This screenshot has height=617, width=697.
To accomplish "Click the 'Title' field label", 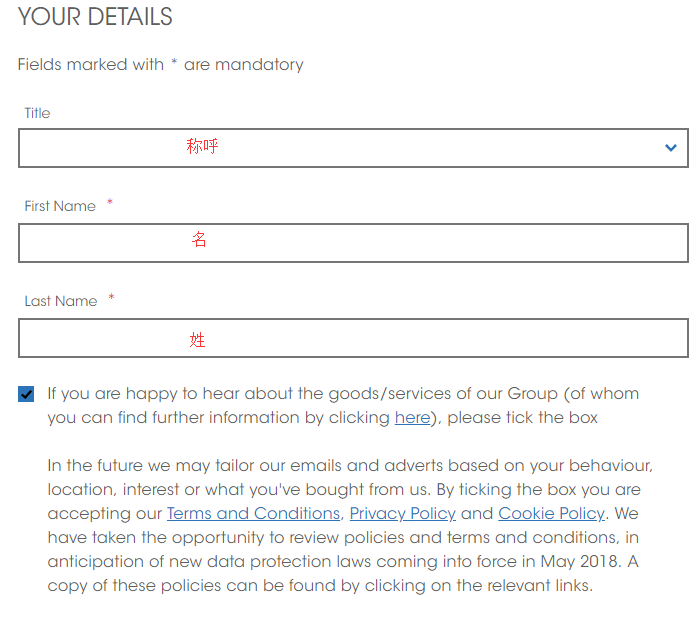I will [x=37, y=113].
